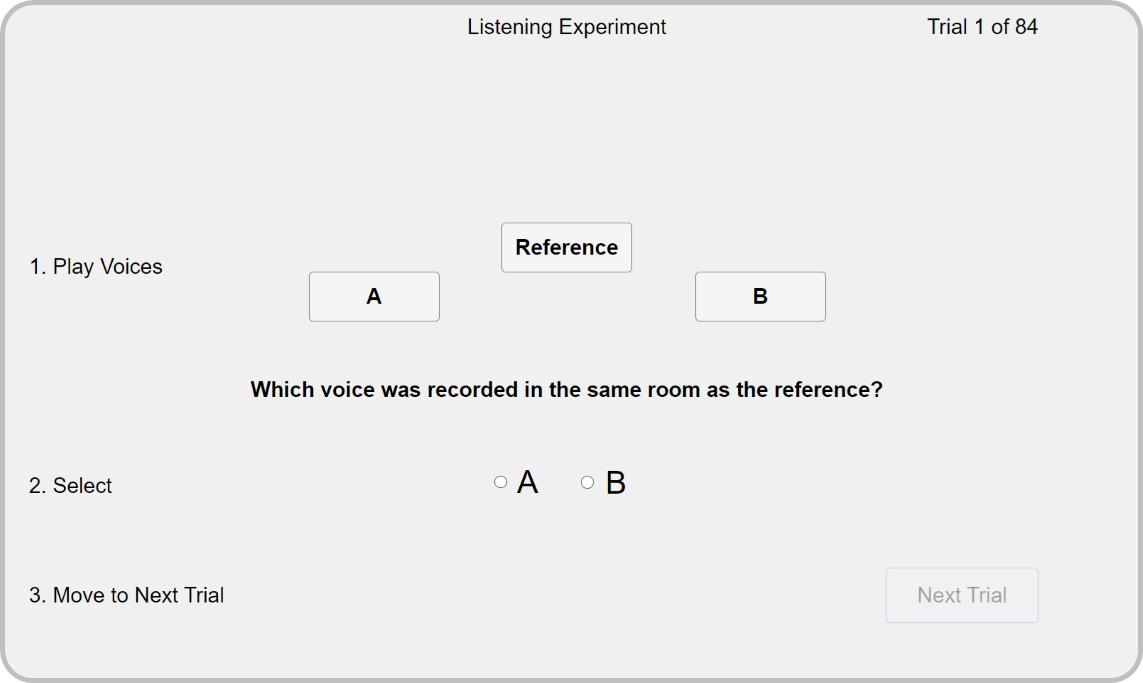Select the B radio button circle
Viewport: 1143px width, 683px height.
point(587,482)
